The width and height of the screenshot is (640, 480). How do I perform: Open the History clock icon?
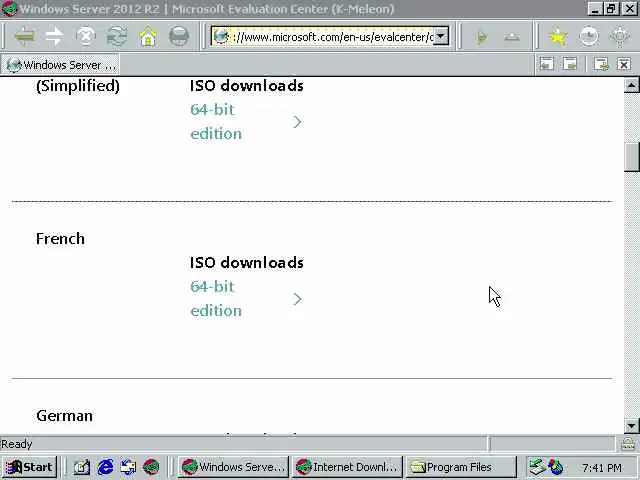(x=589, y=37)
